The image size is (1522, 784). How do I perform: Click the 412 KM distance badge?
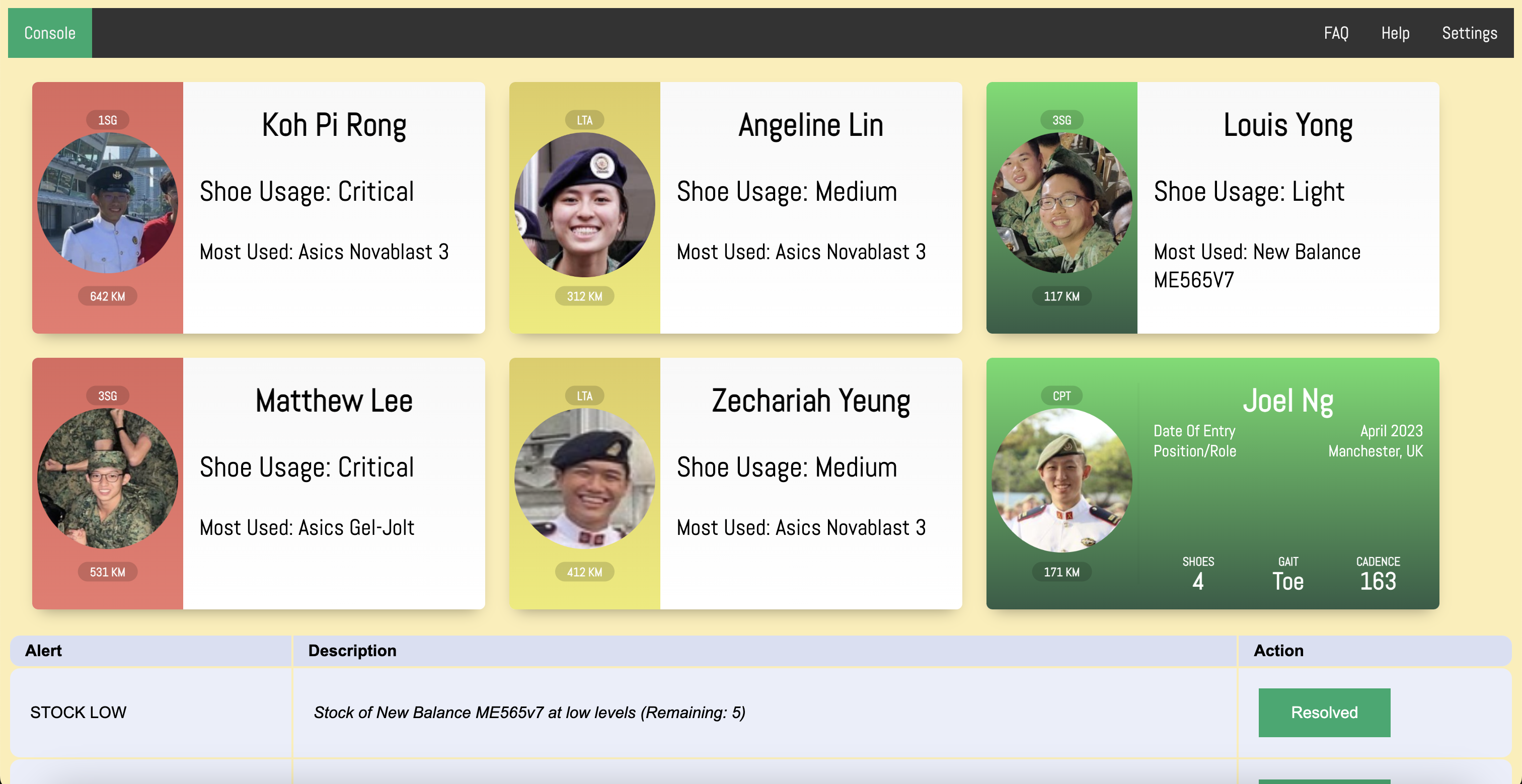tap(584, 572)
